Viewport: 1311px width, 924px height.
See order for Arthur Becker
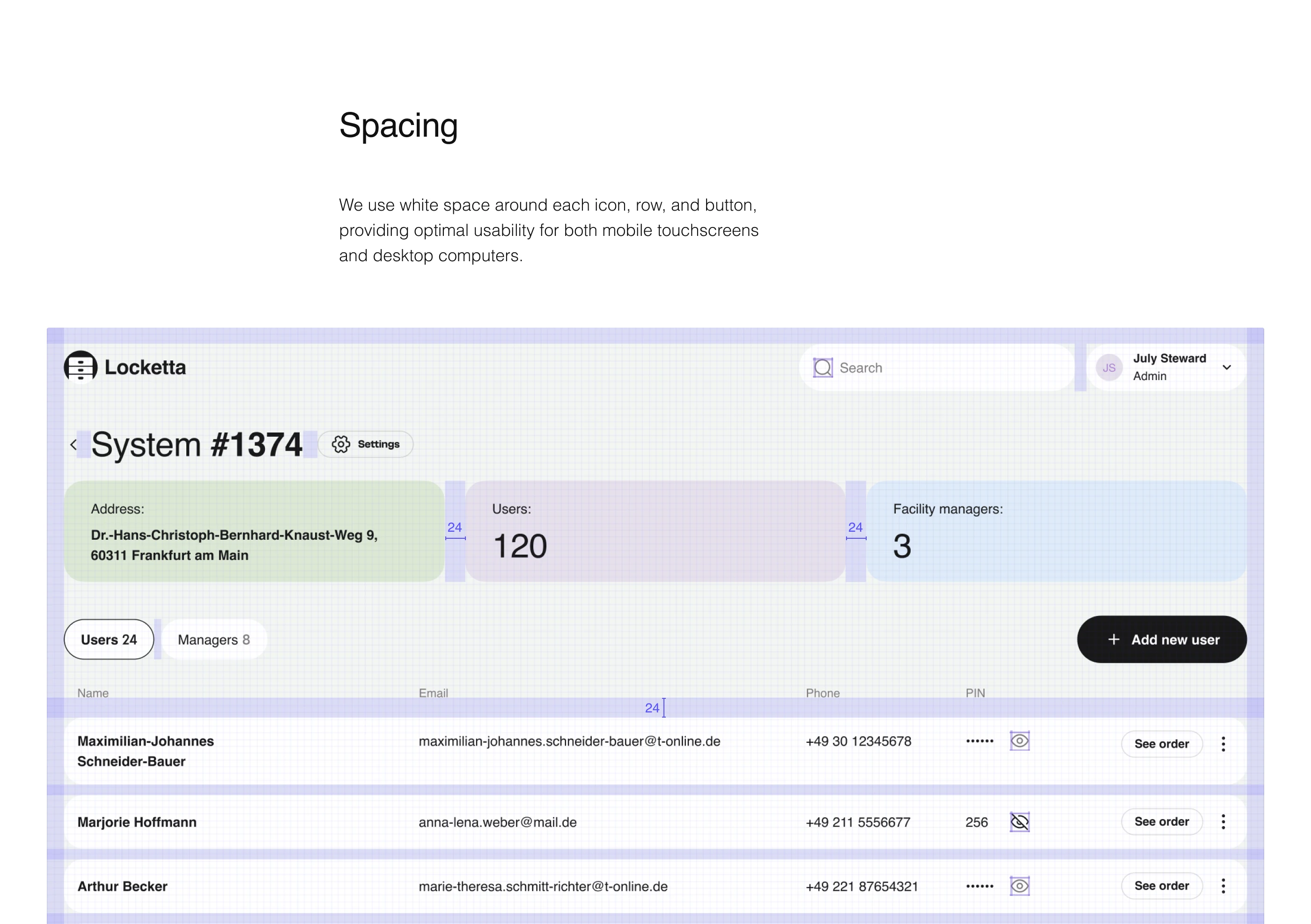point(1161,886)
